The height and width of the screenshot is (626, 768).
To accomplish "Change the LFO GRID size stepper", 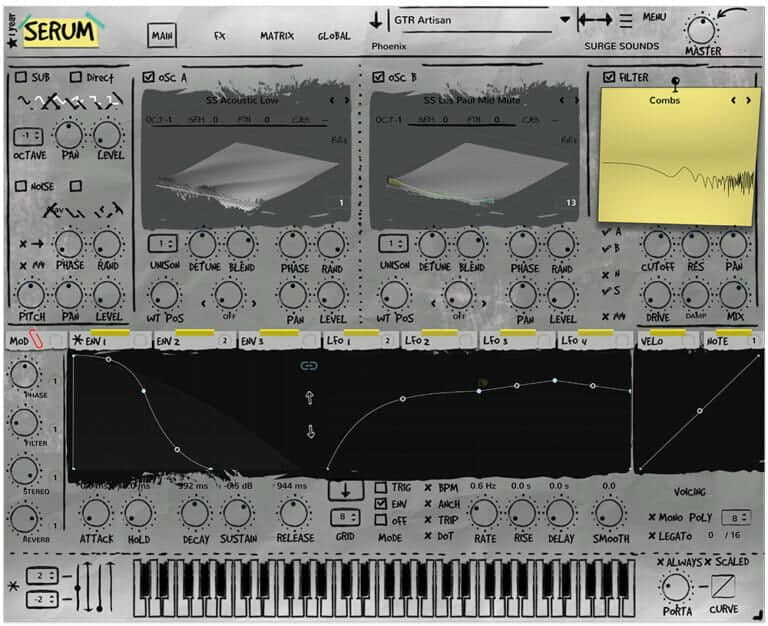I will coord(345,517).
